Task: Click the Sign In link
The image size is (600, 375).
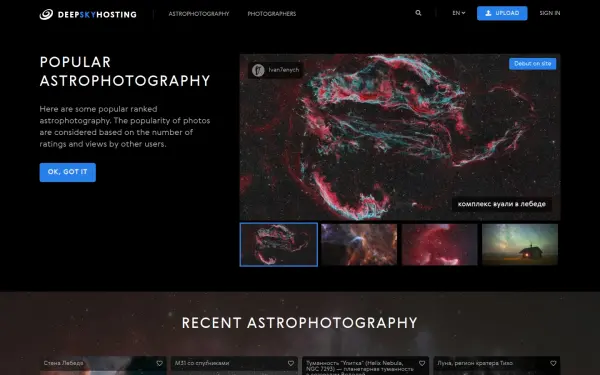Action: click(549, 13)
